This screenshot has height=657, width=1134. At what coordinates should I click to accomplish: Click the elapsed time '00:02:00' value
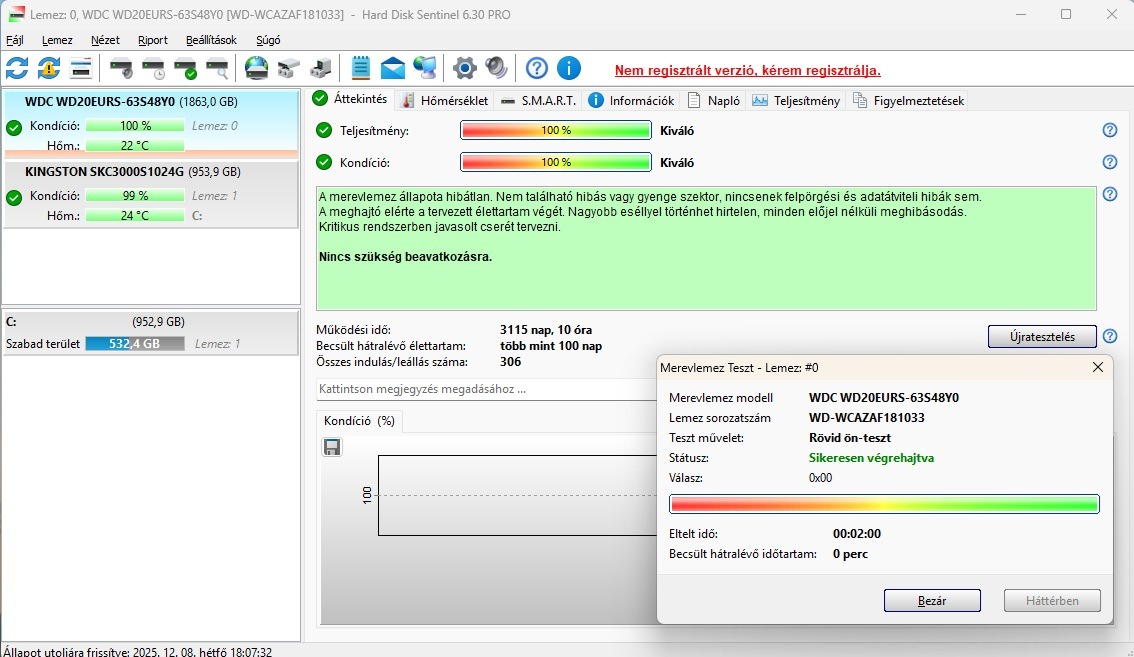click(x=856, y=534)
